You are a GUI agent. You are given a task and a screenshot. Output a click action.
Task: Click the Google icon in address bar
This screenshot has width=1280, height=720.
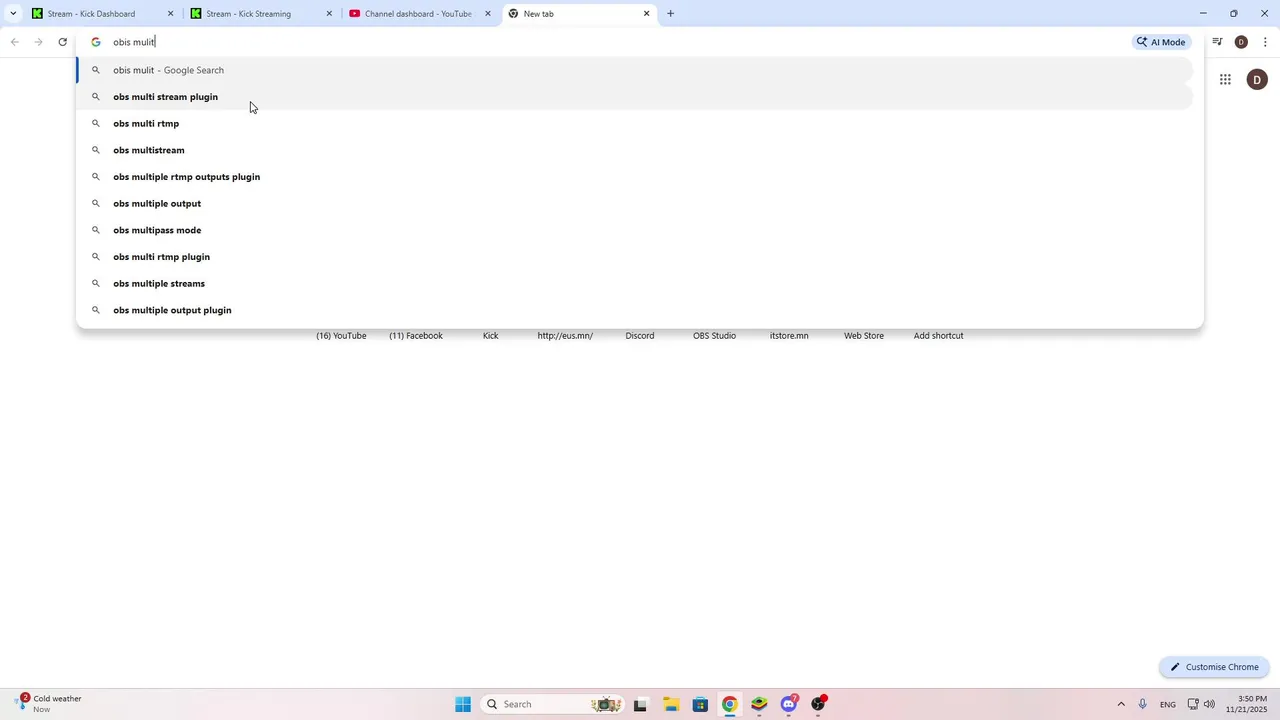[96, 42]
